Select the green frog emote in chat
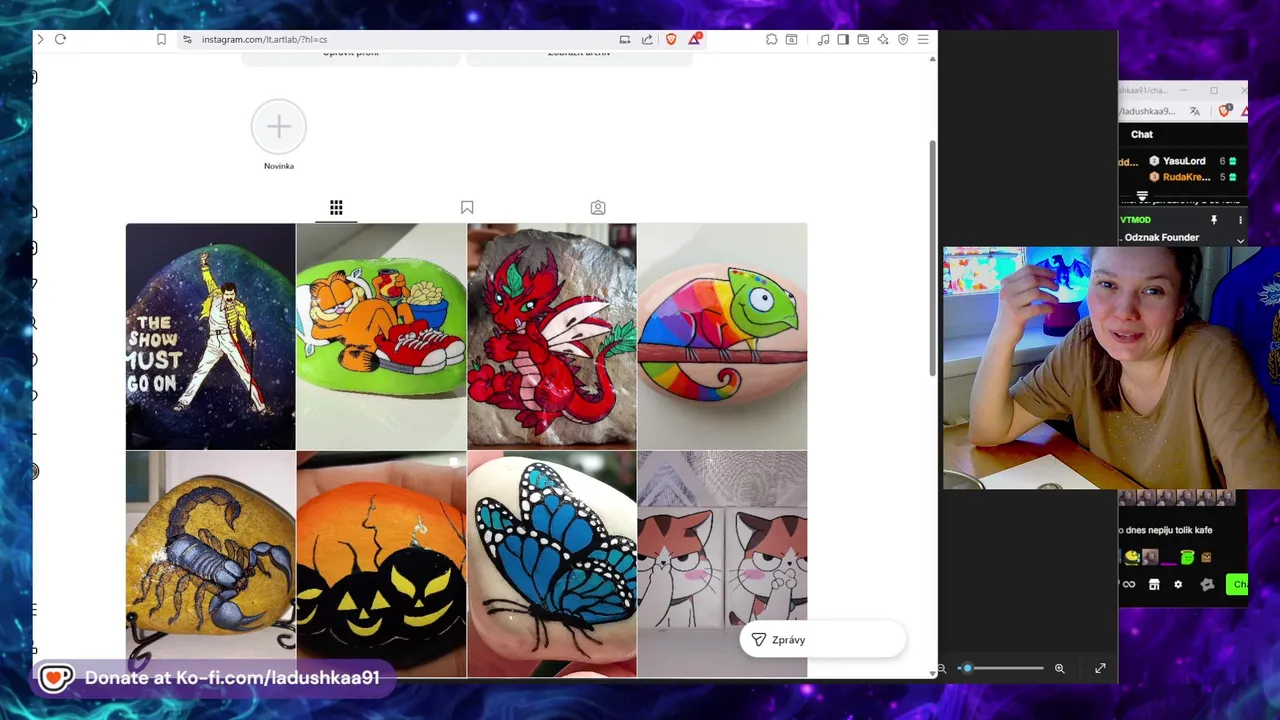The width and height of the screenshot is (1280, 720). pos(1187,557)
